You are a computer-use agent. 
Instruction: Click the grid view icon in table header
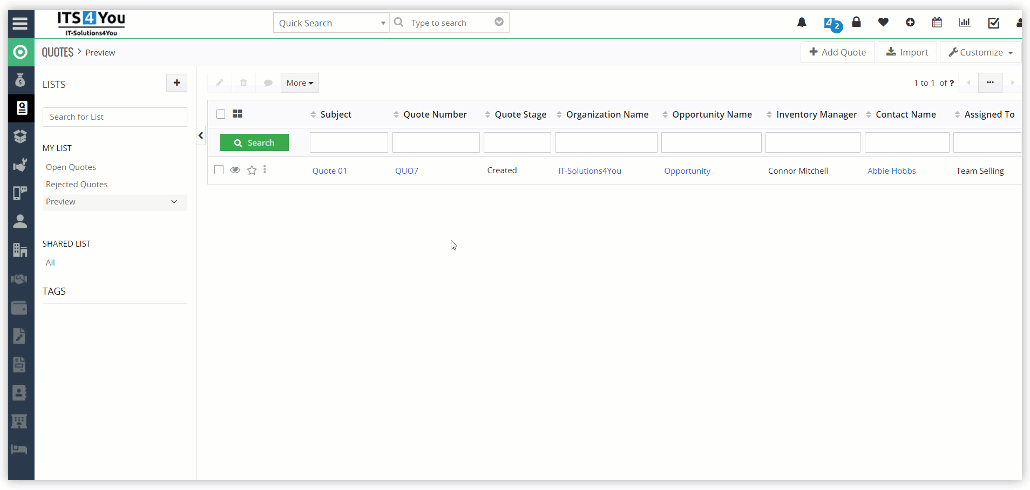point(238,114)
